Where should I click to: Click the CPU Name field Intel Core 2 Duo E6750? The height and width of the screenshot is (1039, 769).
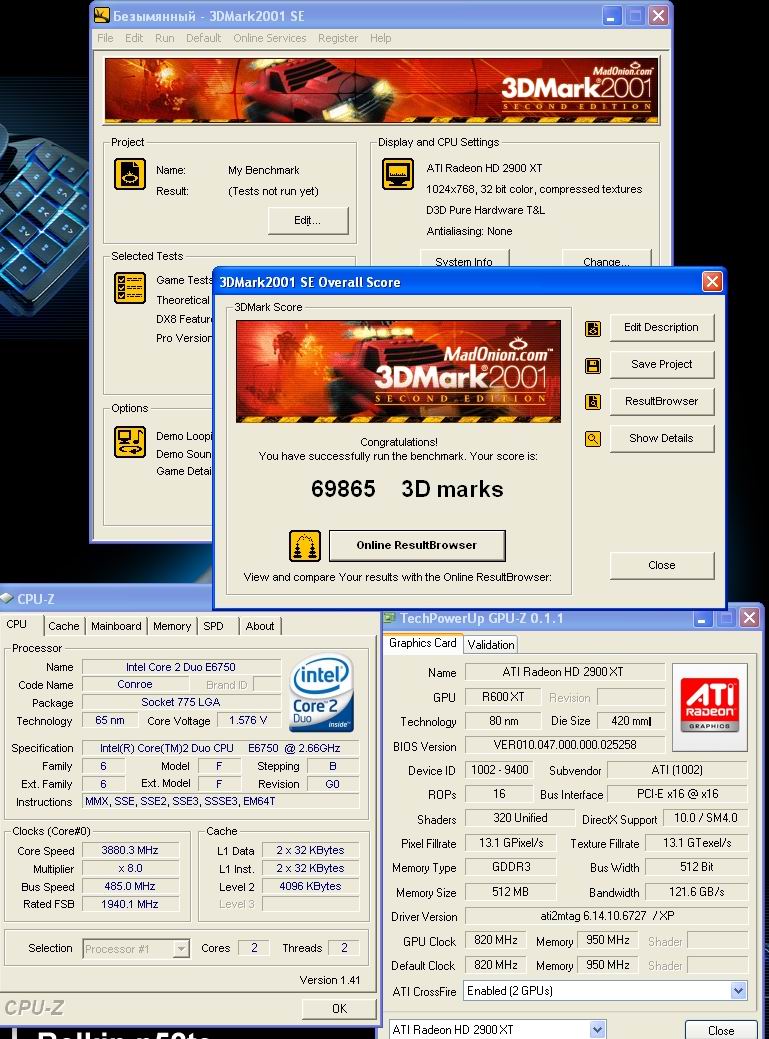click(x=181, y=667)
